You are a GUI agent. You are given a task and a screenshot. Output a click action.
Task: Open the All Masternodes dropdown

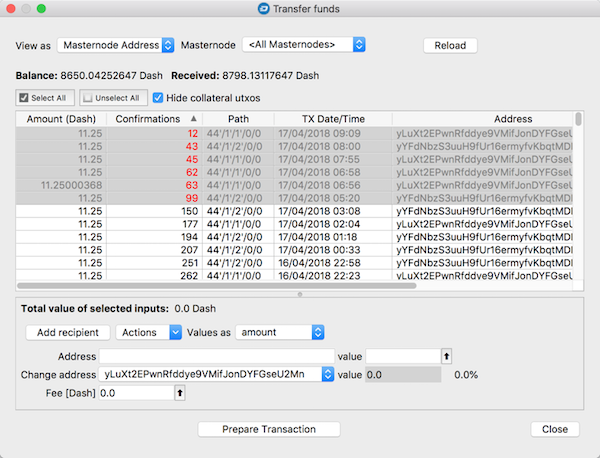pyautogui.click(x=303, y=45)
